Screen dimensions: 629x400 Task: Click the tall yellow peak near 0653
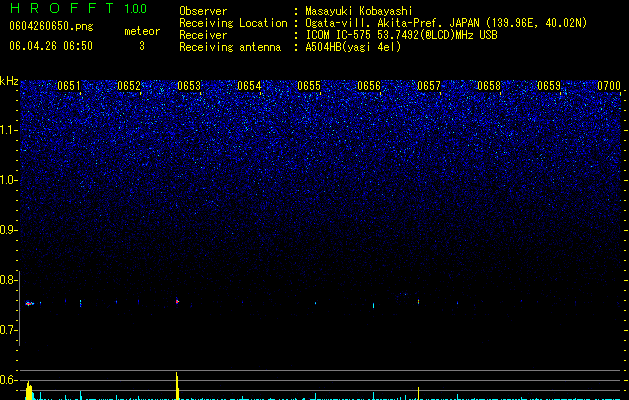click(177, 386)
